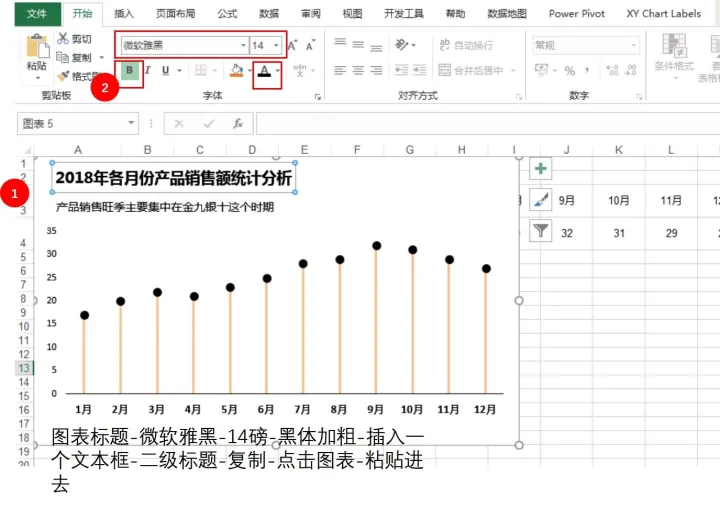Toggle Underline formatting

tap(166, 71)
